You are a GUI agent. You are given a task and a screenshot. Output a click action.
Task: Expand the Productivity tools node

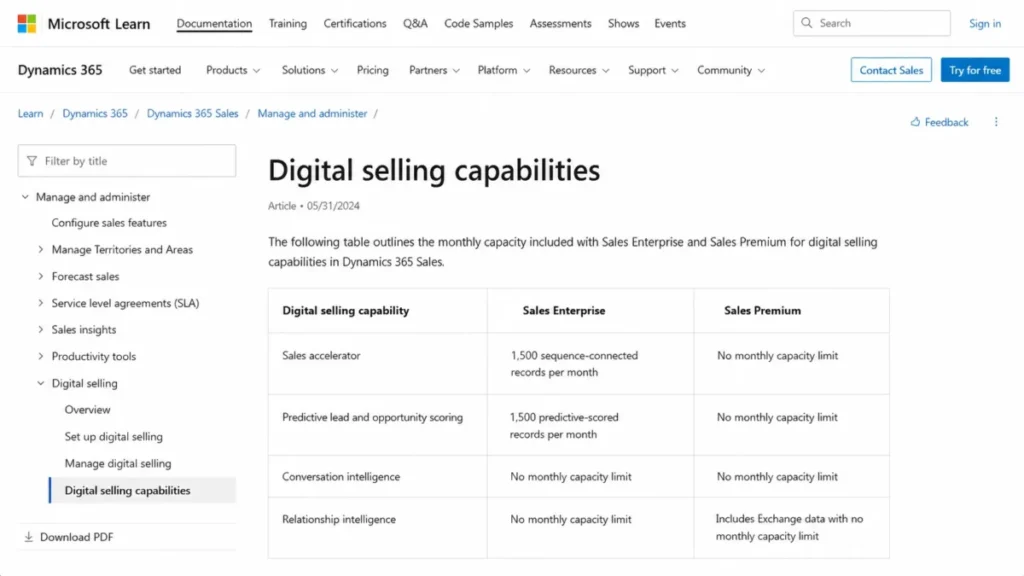(x=40, y=357)
